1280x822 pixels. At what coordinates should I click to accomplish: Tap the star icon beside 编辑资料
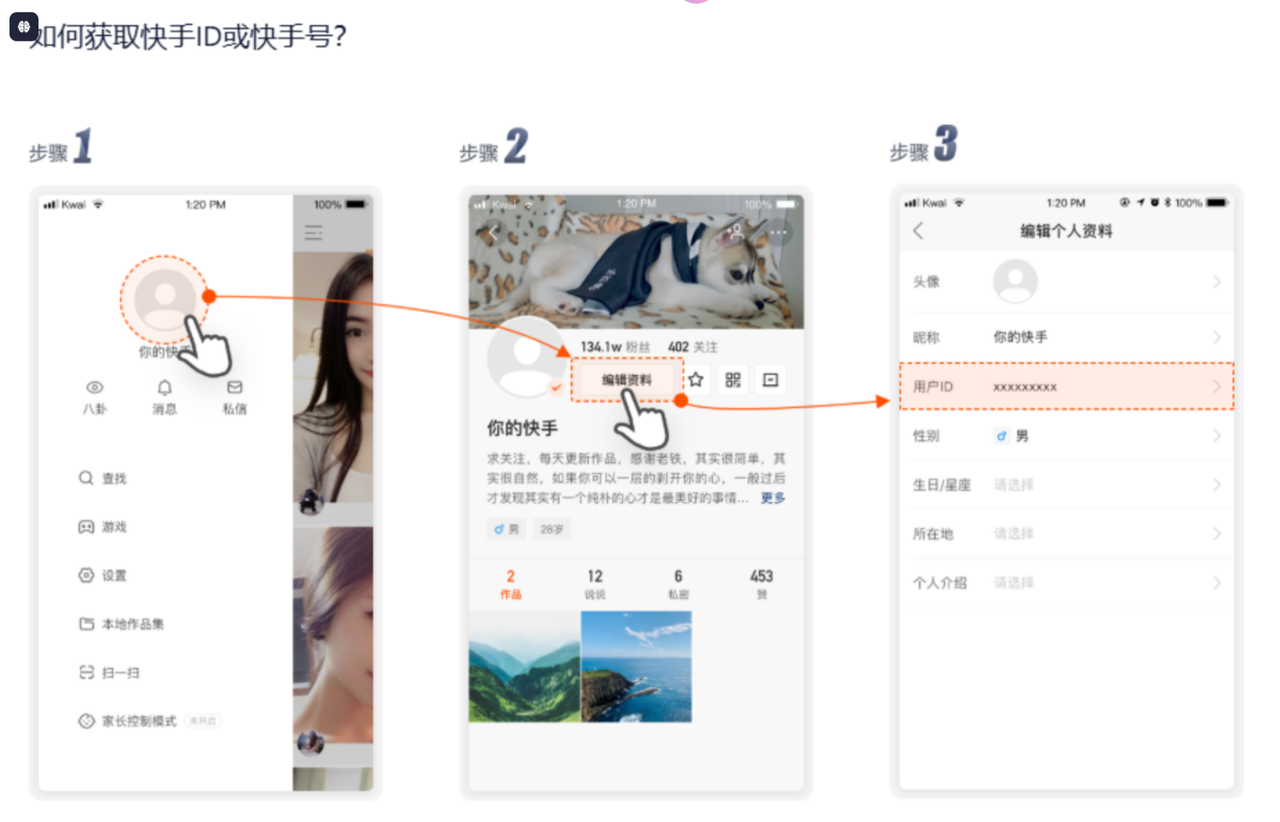(696, 380)
